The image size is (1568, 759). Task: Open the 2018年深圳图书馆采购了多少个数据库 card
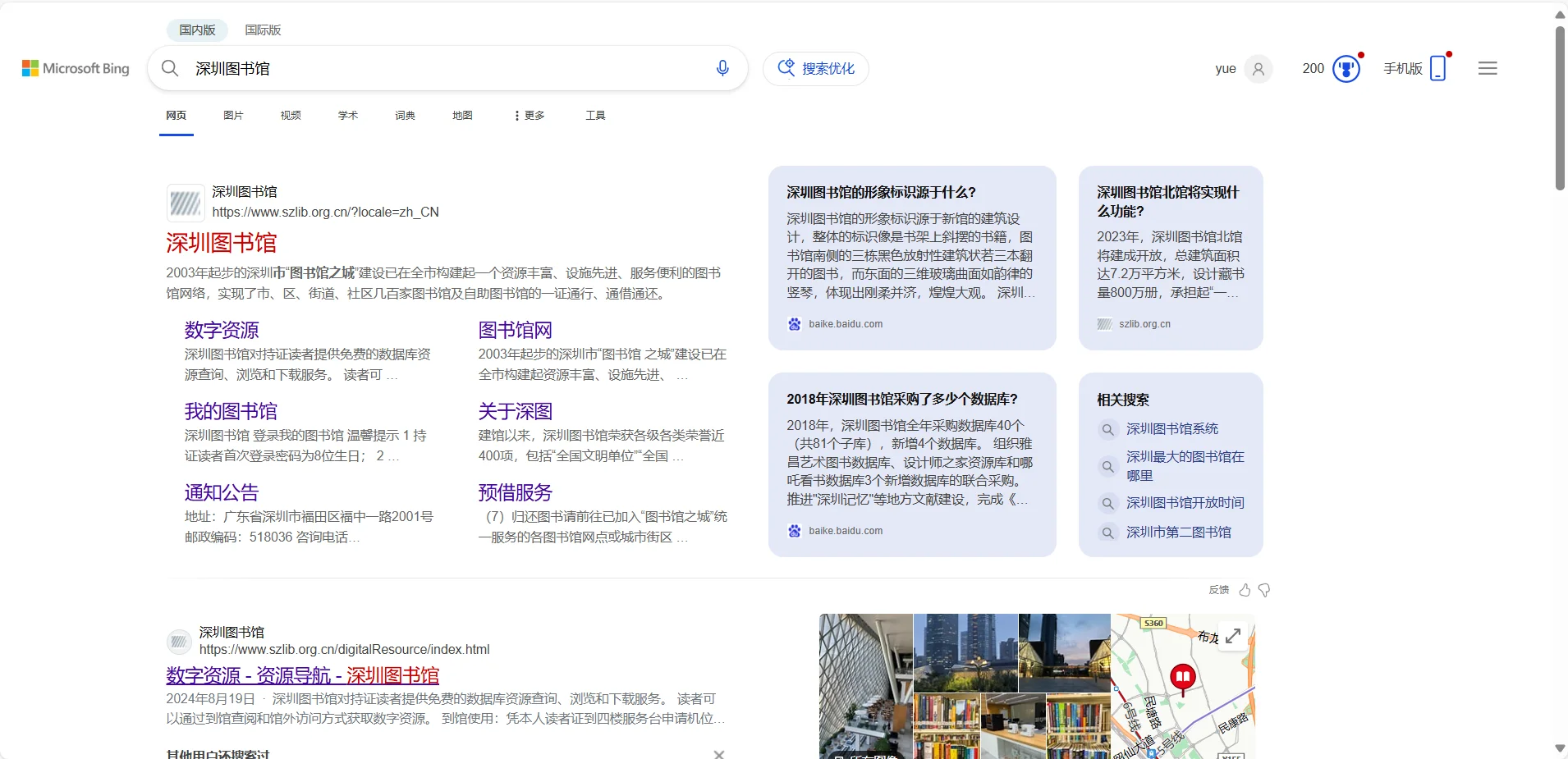pos(912,464)
